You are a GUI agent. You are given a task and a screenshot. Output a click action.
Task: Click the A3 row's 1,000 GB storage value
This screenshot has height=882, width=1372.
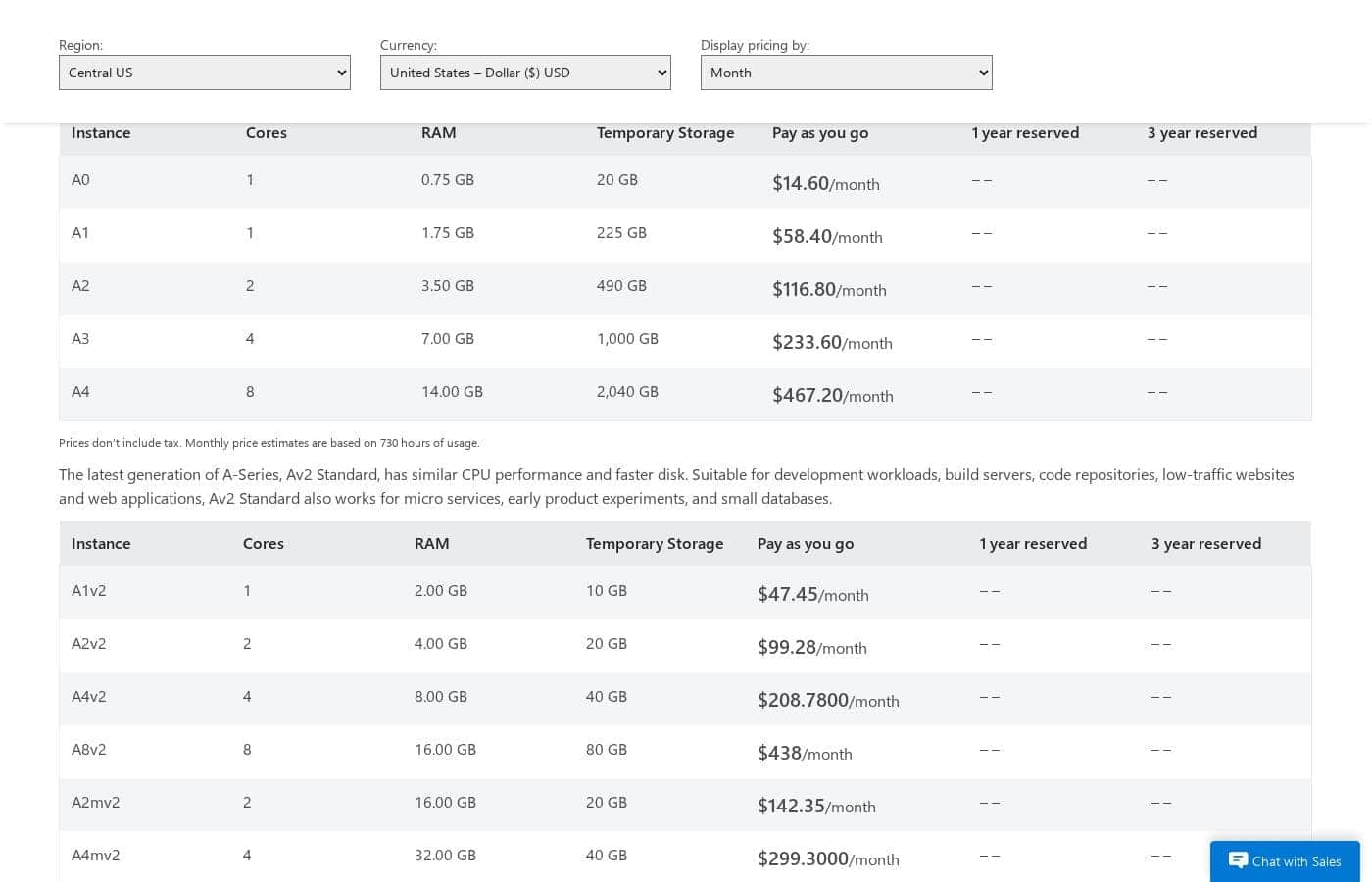pos(627,338)
